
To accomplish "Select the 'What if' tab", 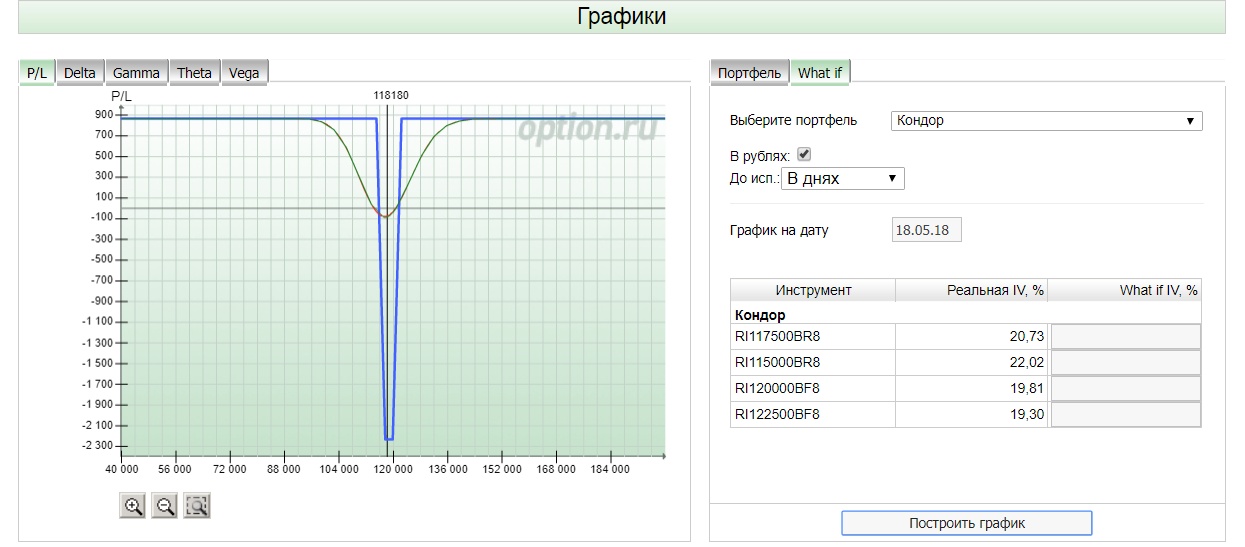I will 820,72.
